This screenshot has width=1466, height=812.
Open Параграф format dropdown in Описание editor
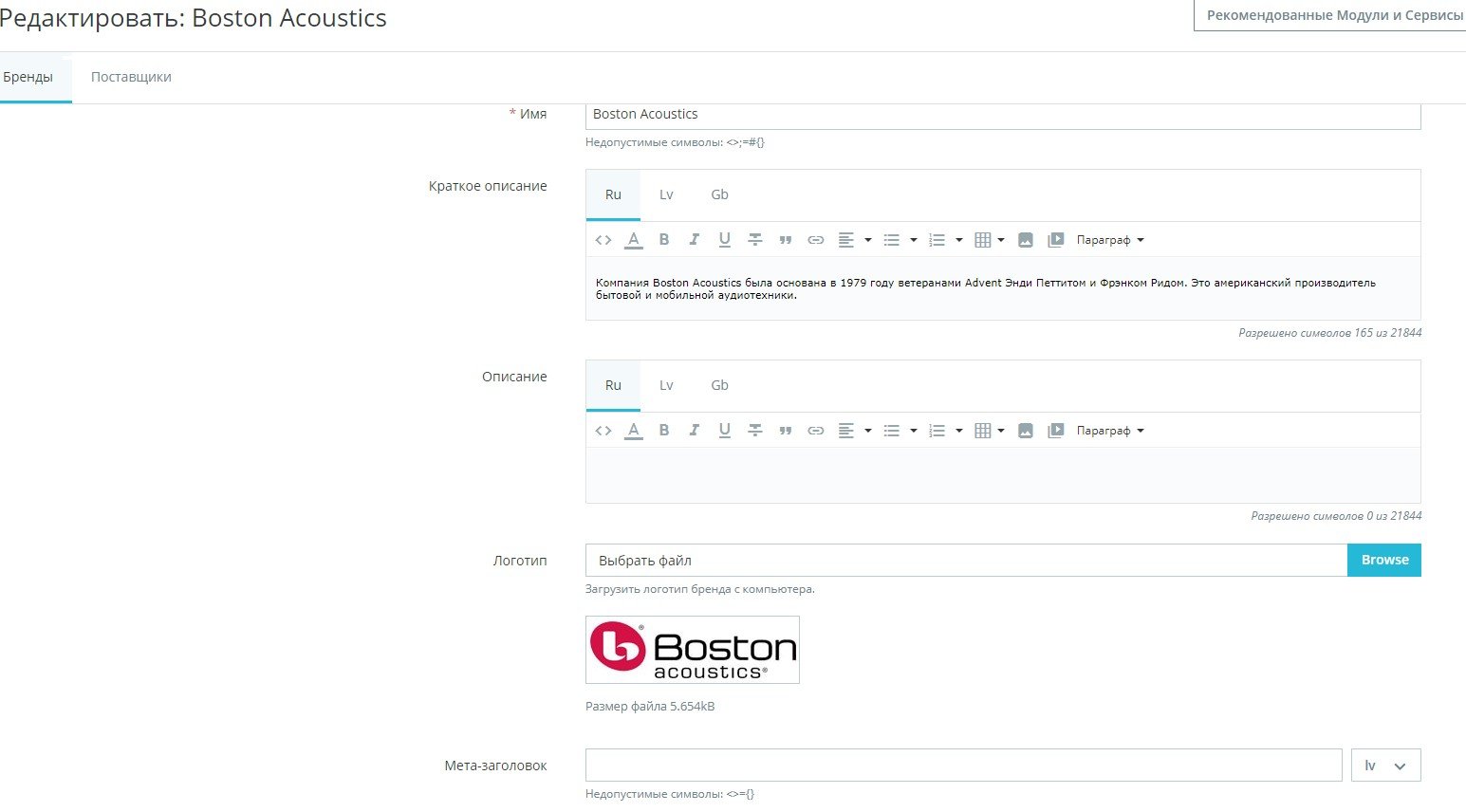pos(1110,431)
